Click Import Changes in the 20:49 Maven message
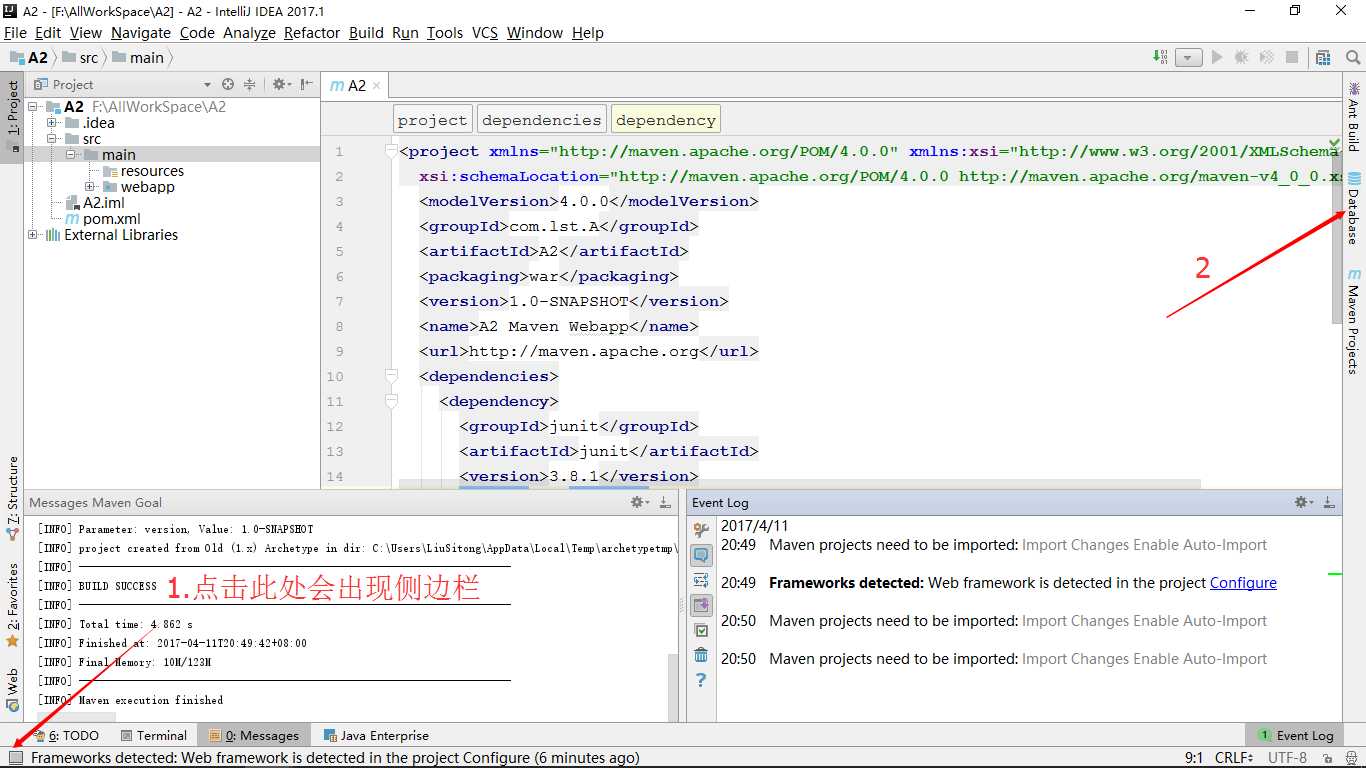 [1075, 545]
